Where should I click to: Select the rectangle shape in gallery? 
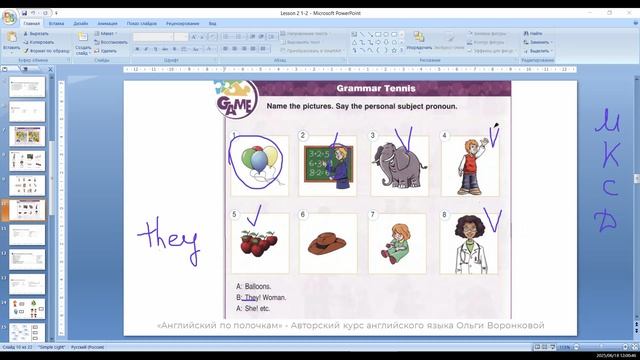point(378,34)
